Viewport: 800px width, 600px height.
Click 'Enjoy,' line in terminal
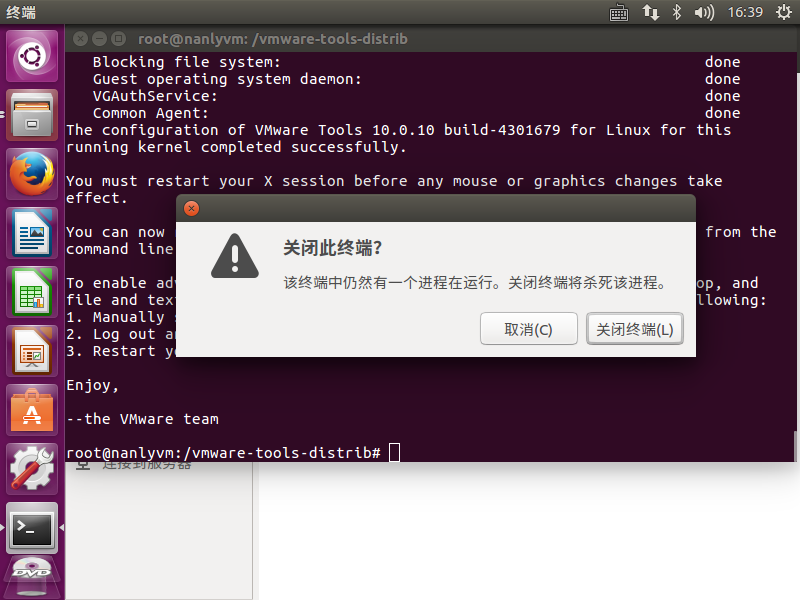click(x=92, y=385)
